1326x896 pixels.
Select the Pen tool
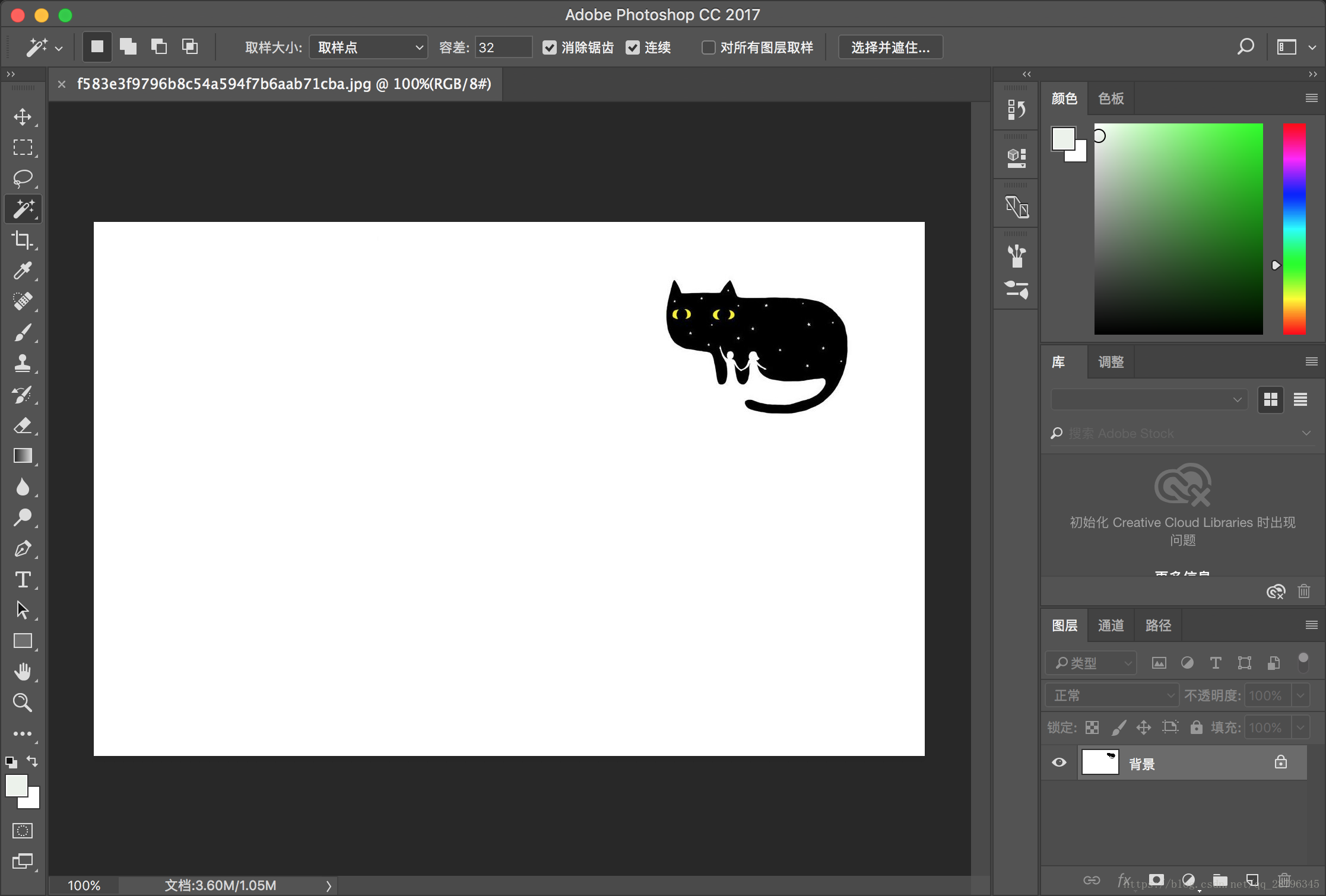tap(23, 548)
